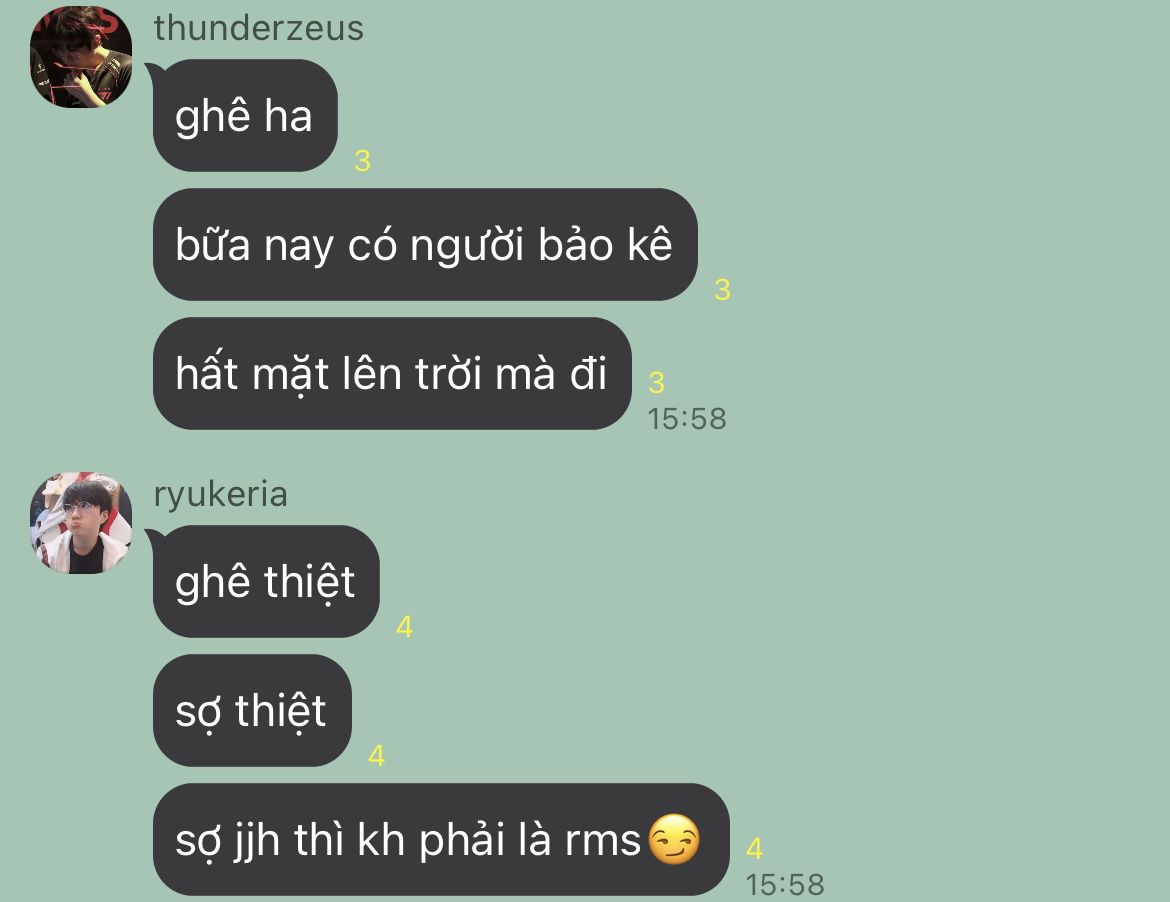Open ryukeria profile avatar
The height and width of the screenshot is (902, 1170).
[x=81, y=522]
